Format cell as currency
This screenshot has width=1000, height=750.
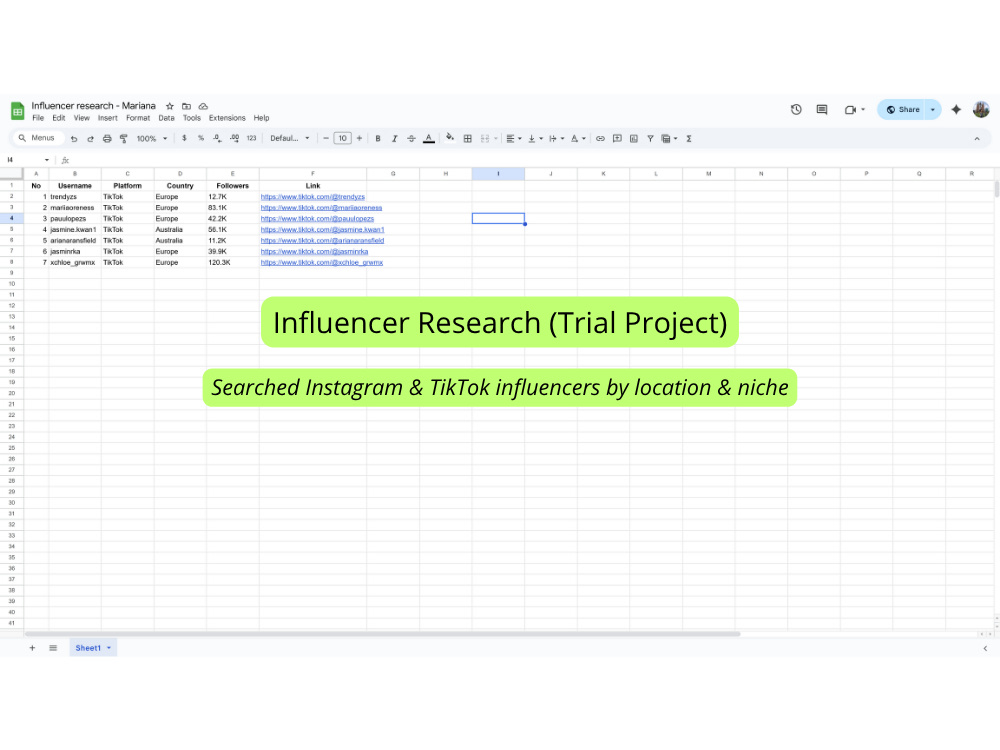pos(184,138)
